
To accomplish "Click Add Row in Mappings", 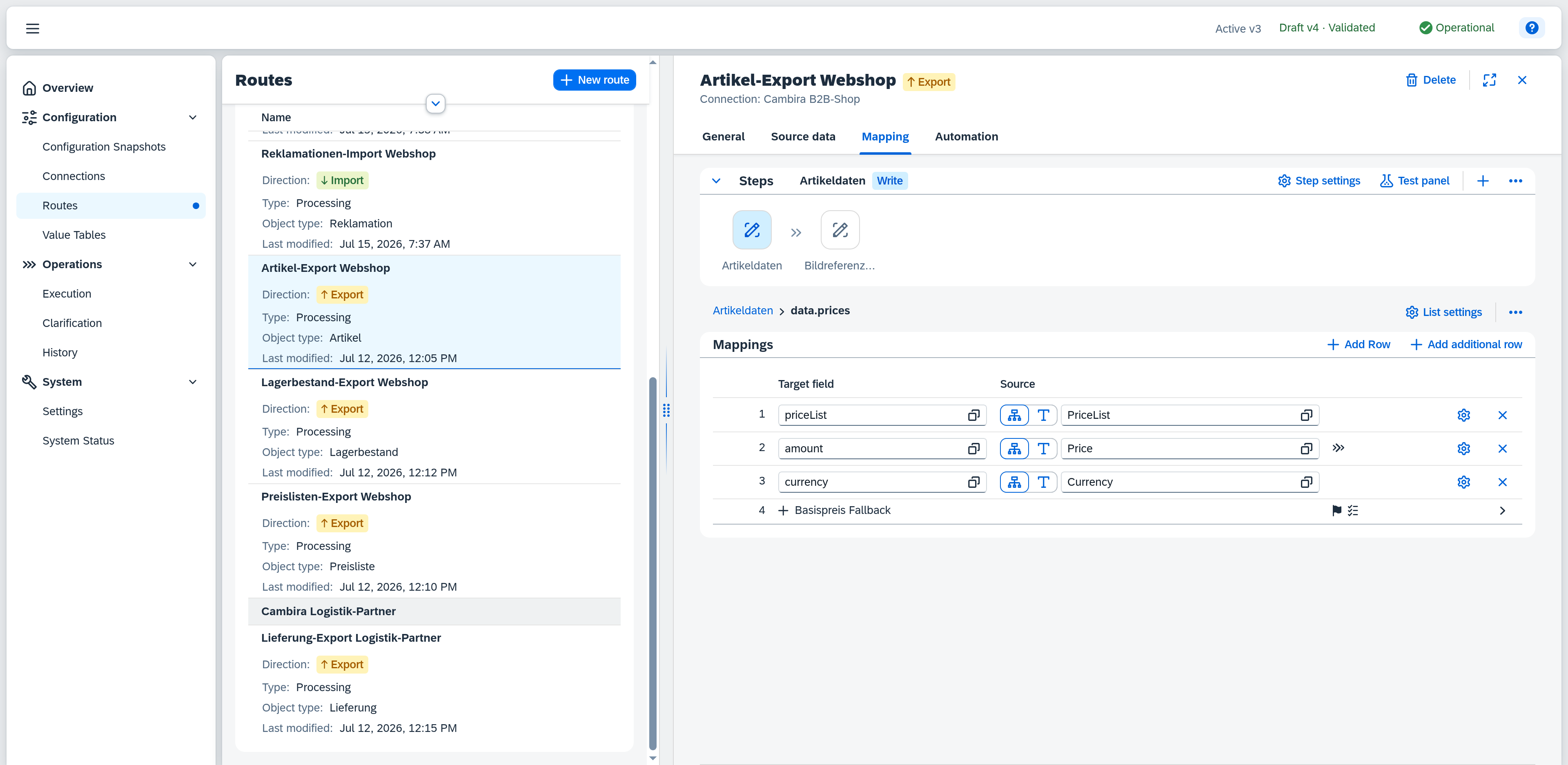I will [1358, 345].
